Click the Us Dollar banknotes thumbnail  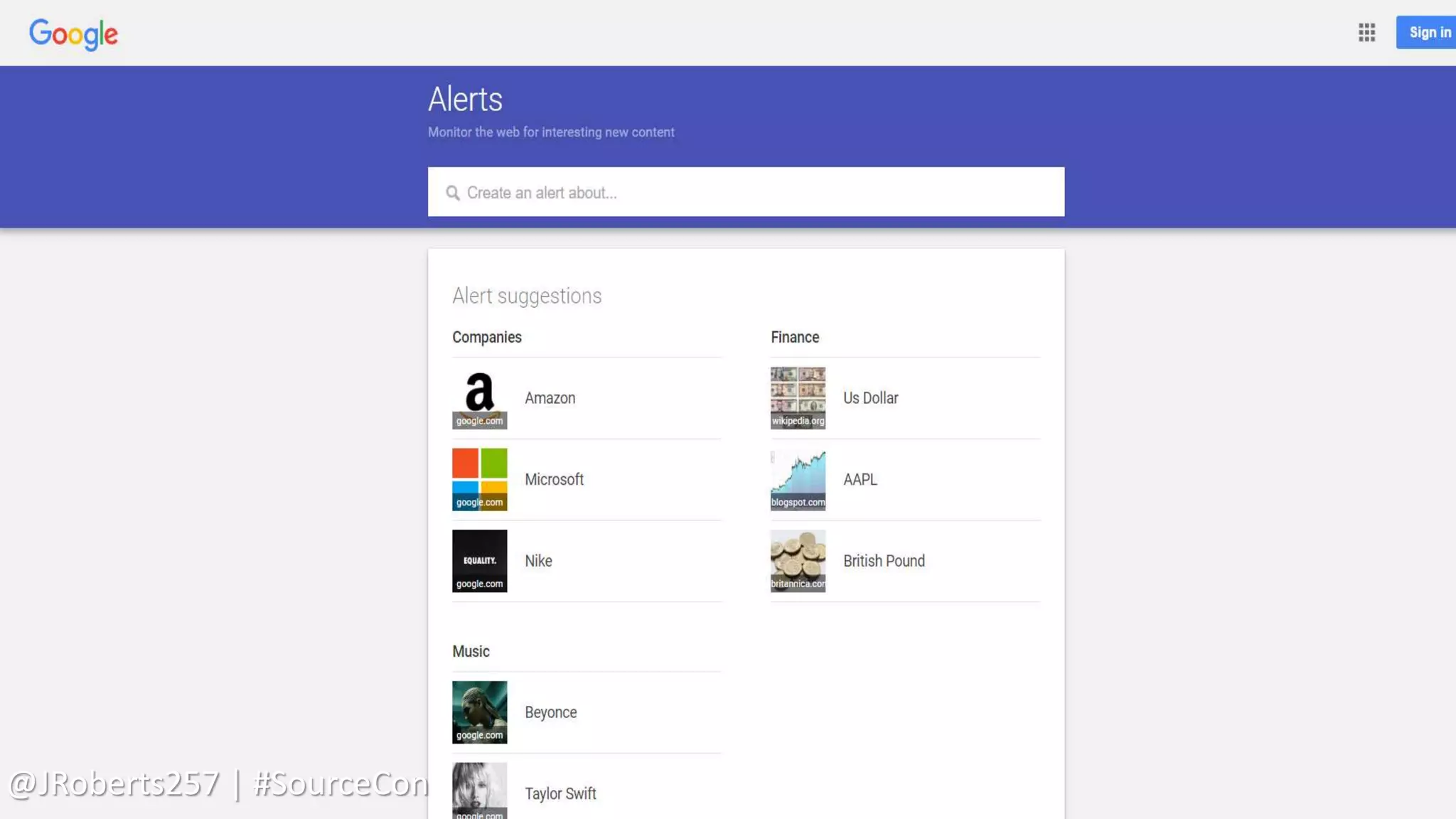pyautogui.click(x=798, y=397)
